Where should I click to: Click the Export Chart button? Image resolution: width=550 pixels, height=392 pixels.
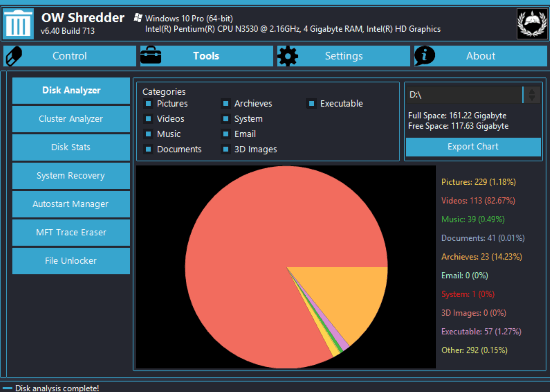click(473, 147)
